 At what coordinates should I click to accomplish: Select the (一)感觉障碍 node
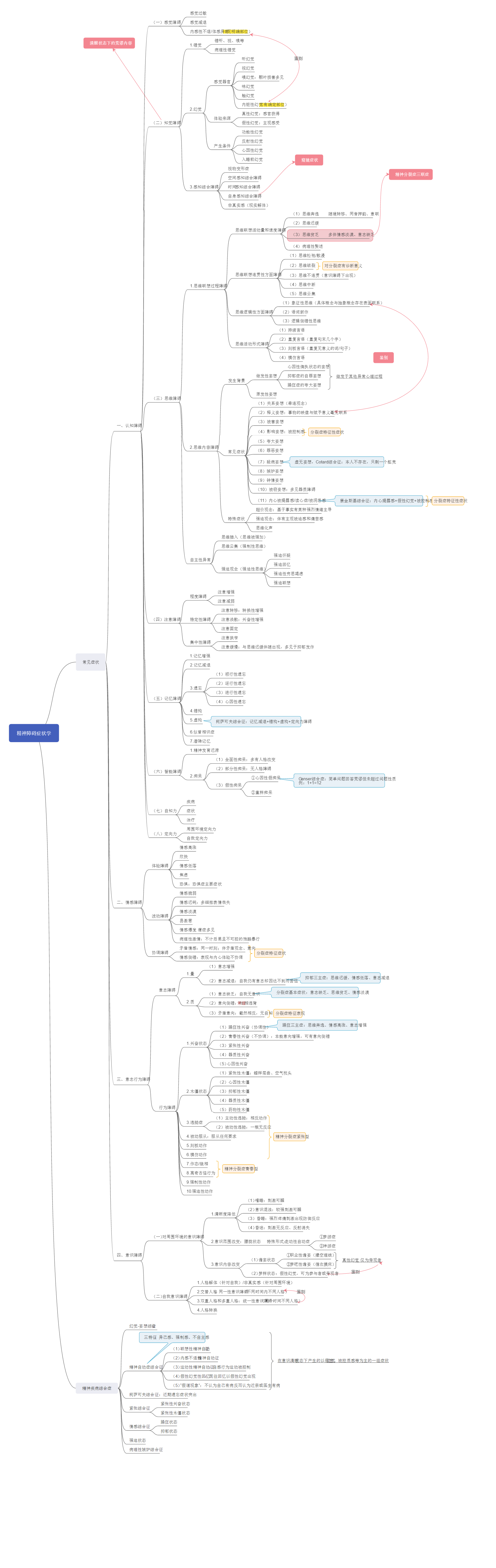point(167,23)
